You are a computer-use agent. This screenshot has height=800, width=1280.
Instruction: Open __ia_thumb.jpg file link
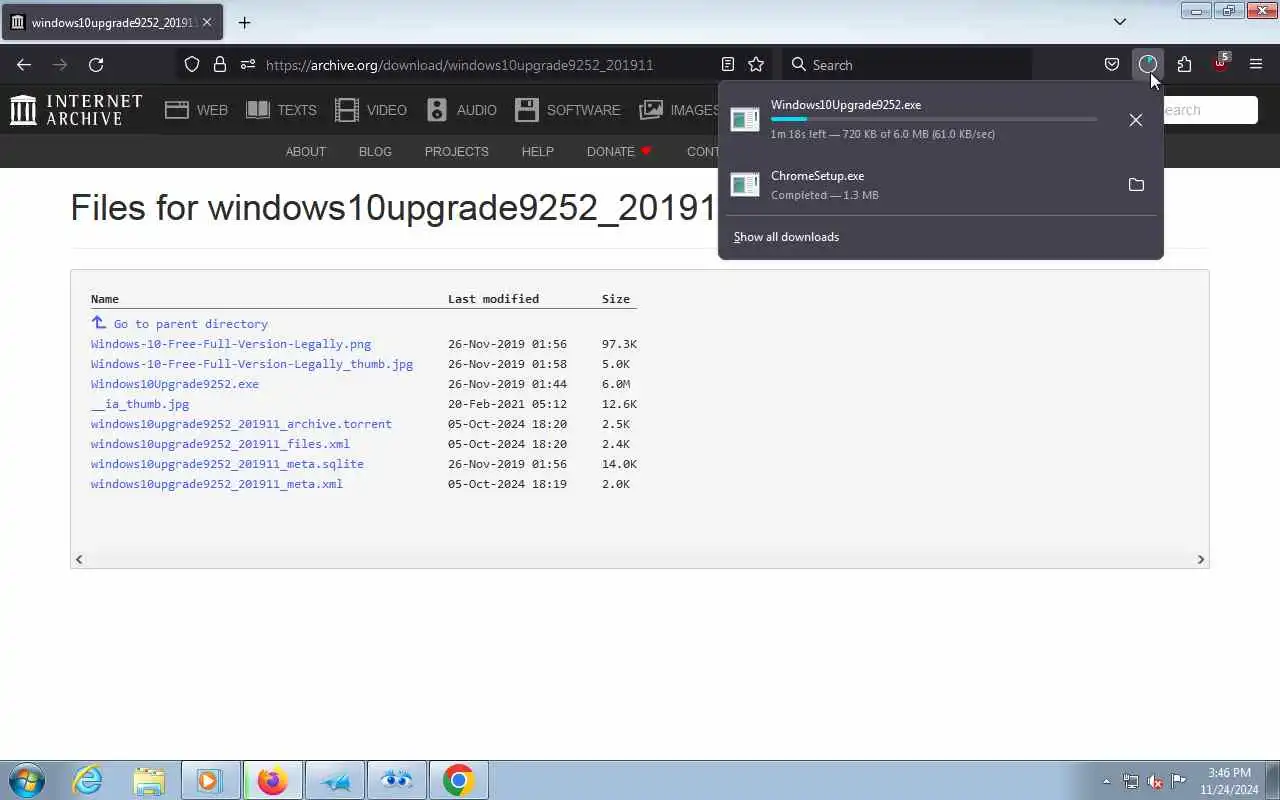point(140,404)
